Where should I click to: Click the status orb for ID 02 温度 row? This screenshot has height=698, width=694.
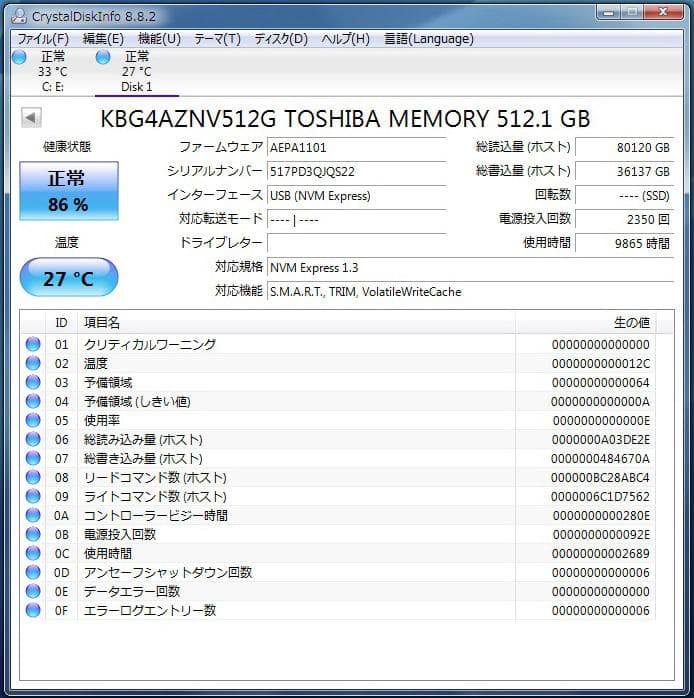[33, 363]
